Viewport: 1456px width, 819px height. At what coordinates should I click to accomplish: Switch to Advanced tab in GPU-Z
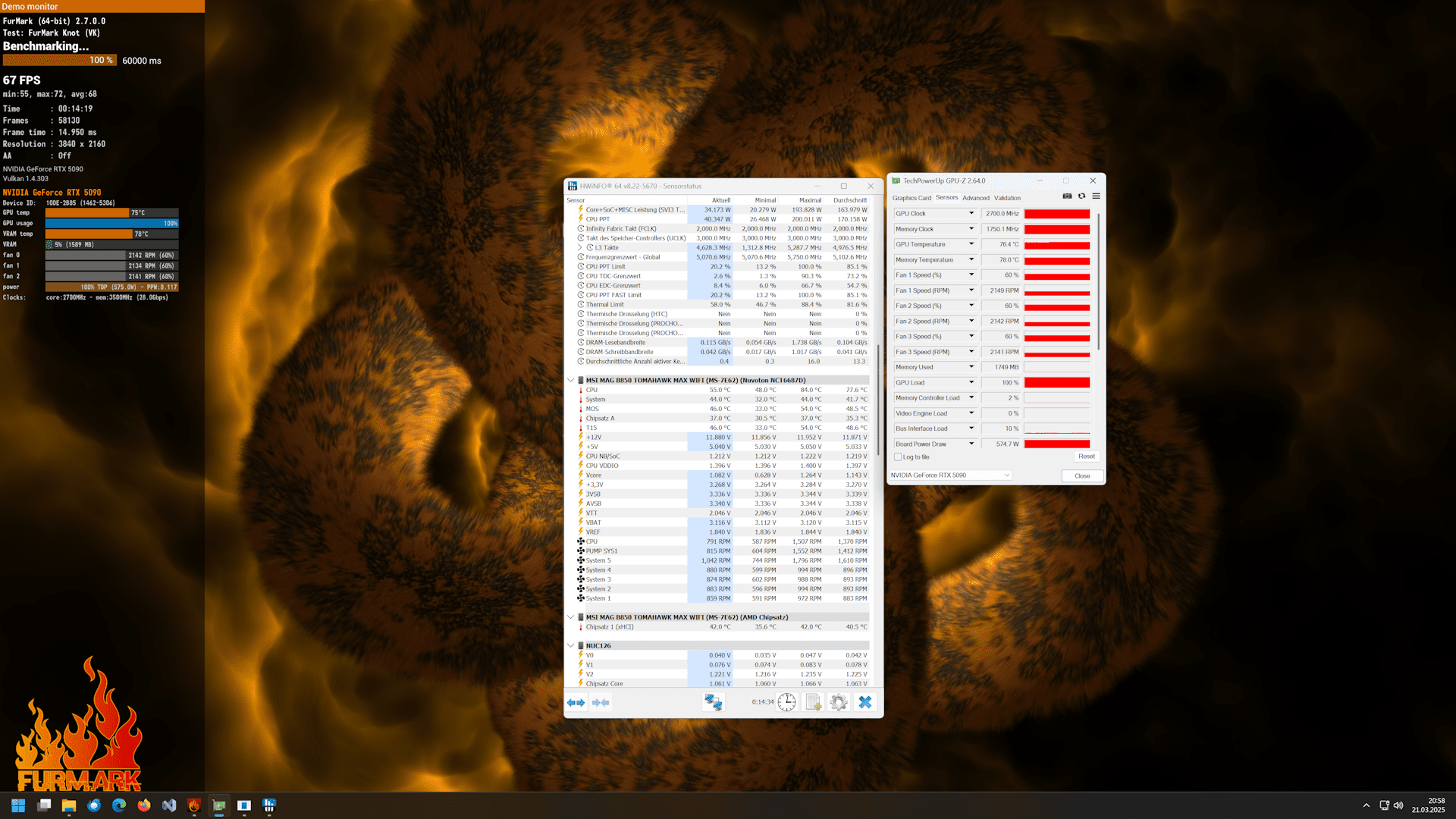pos(976,198)
